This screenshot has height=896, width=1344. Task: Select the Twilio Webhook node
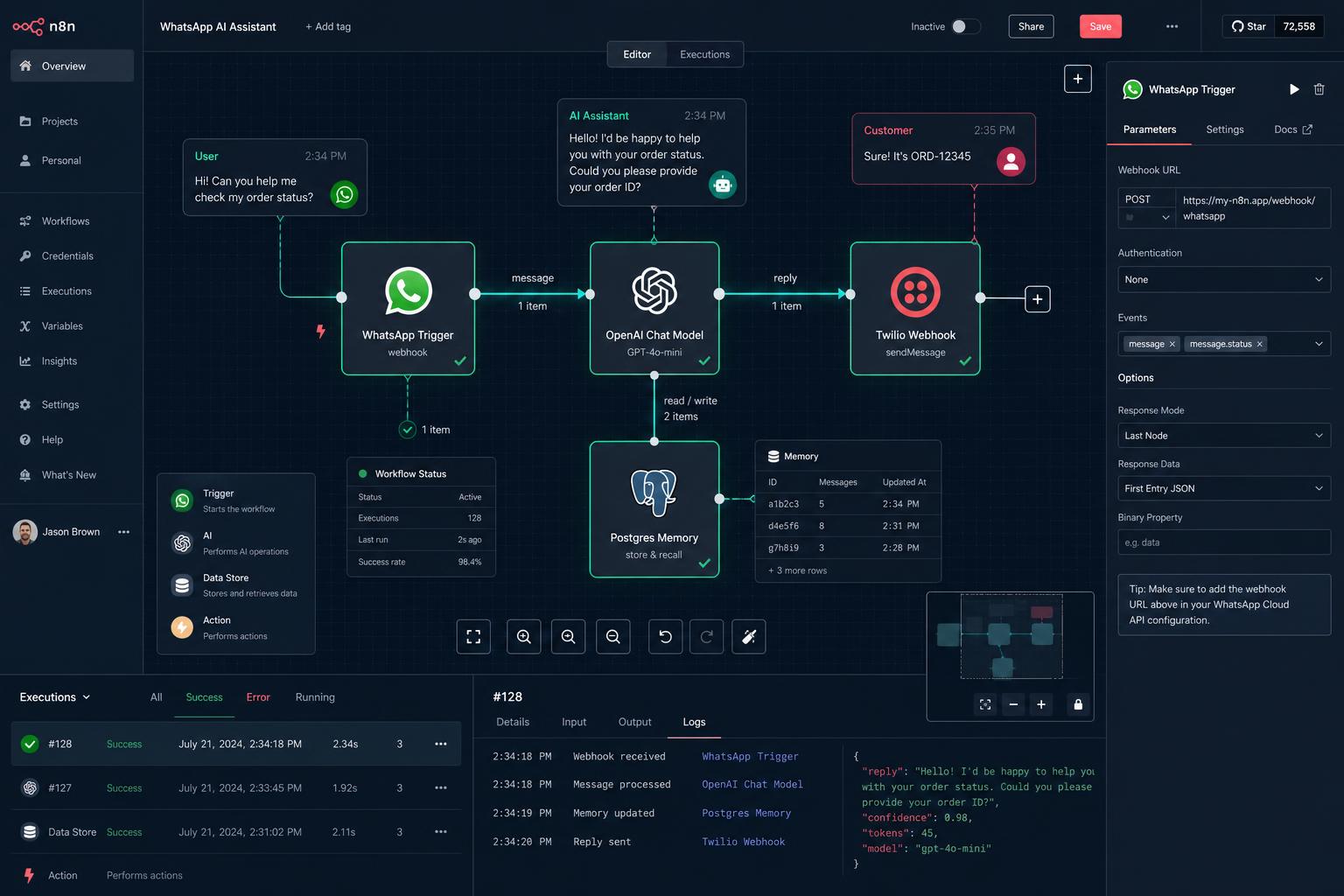(x=915, y=308)
